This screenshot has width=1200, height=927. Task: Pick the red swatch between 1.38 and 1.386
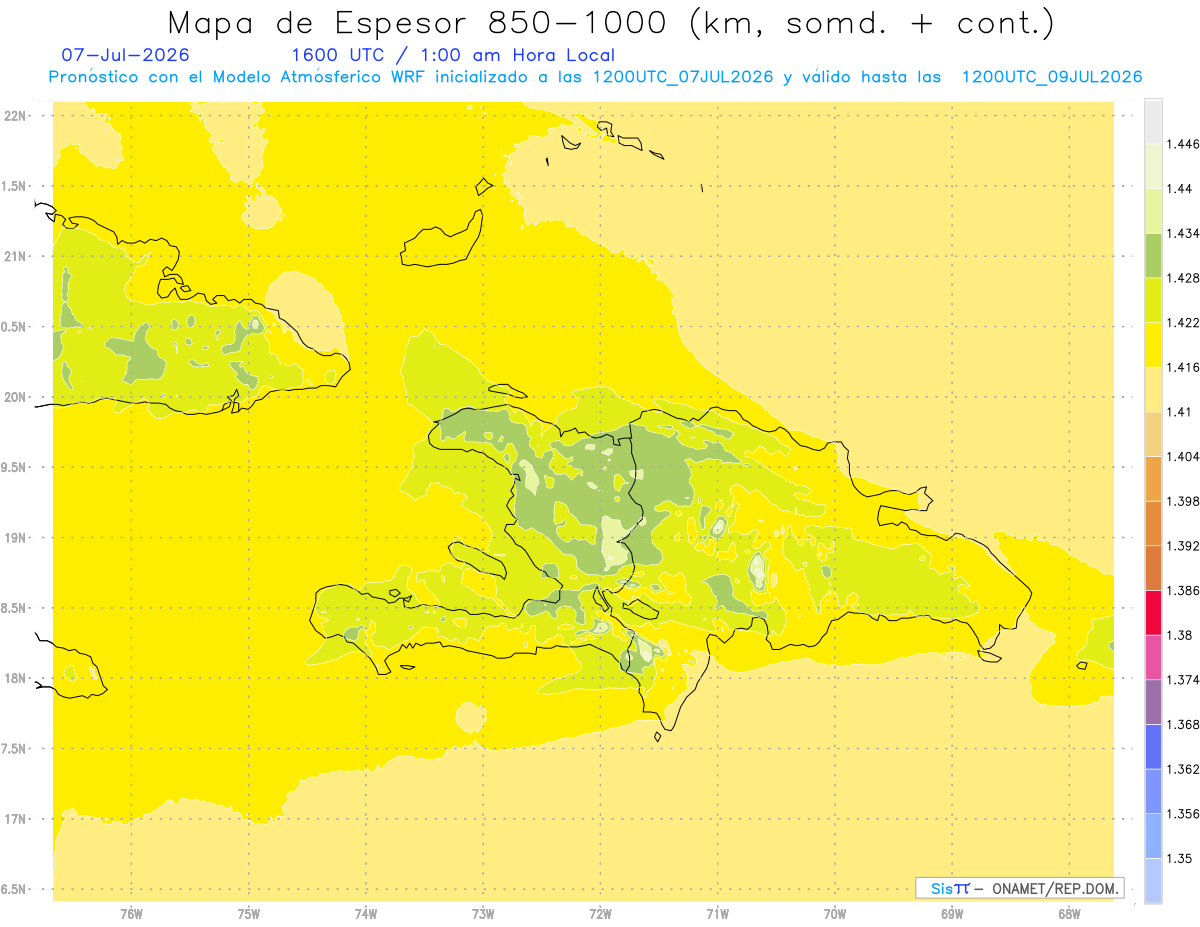[1153, 612]
